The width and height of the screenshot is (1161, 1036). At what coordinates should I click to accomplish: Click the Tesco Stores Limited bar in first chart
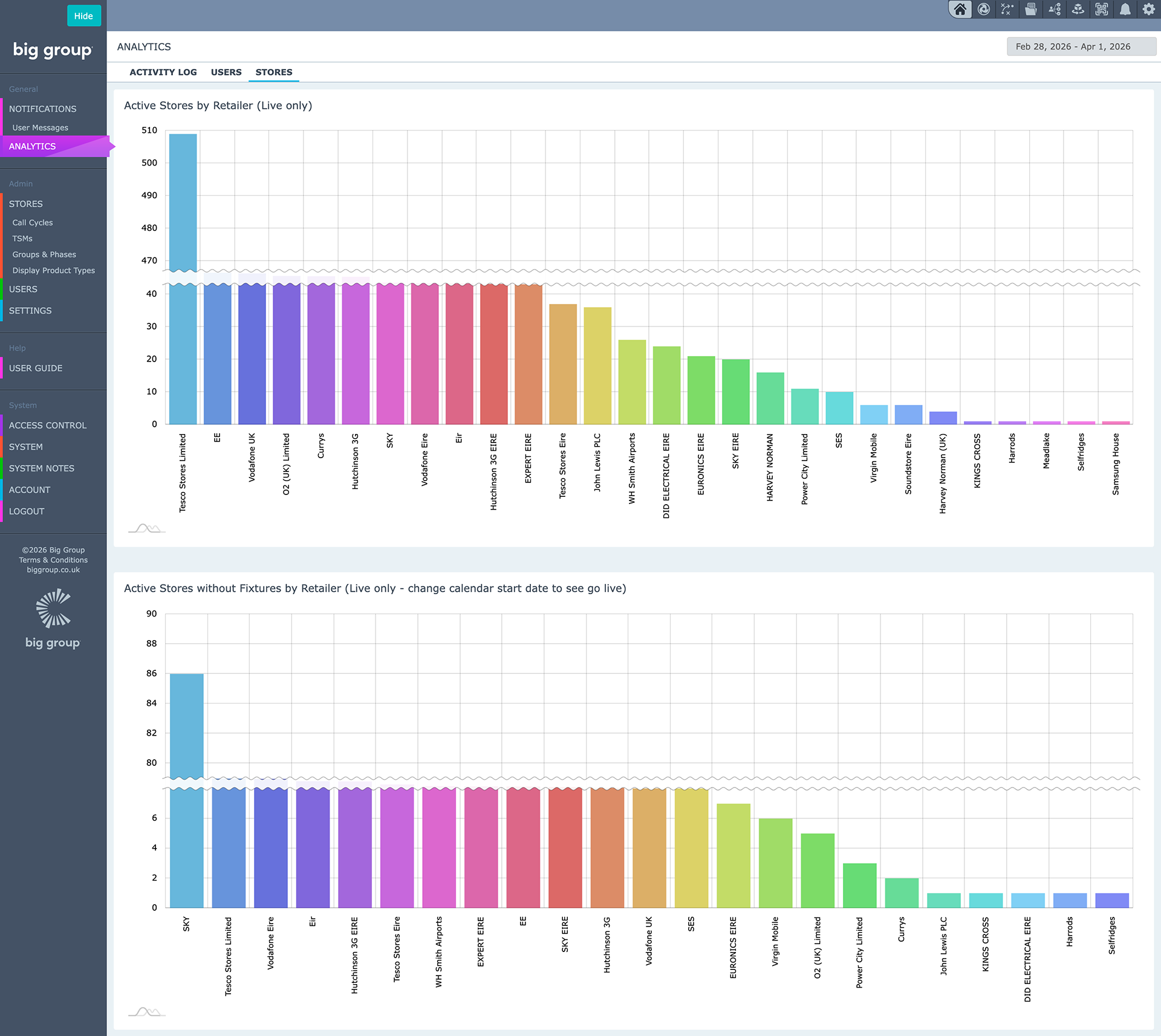[183, 279]
